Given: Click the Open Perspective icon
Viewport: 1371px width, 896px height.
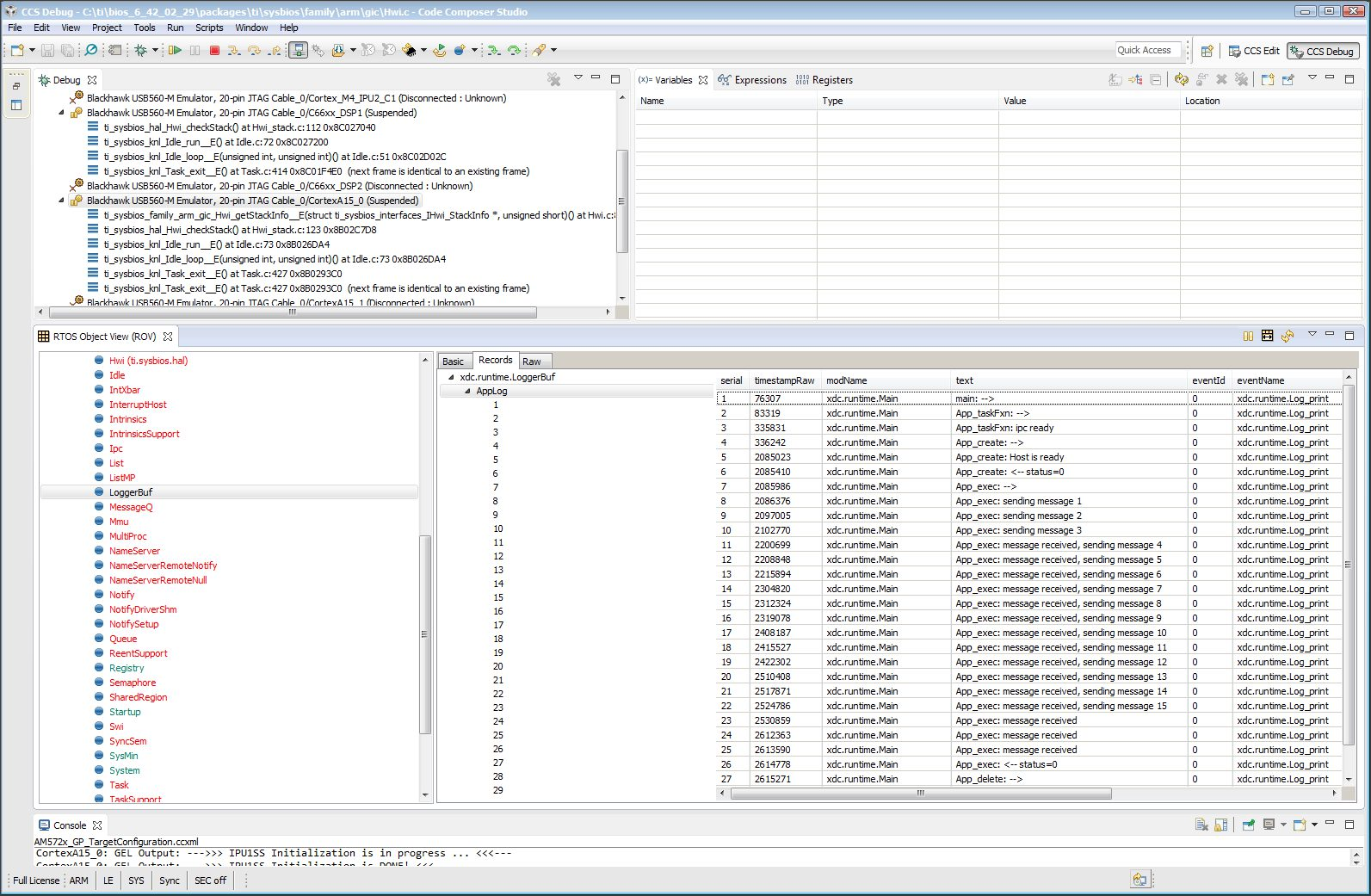Looking at the screenshot, I should tap(1207, 51).
